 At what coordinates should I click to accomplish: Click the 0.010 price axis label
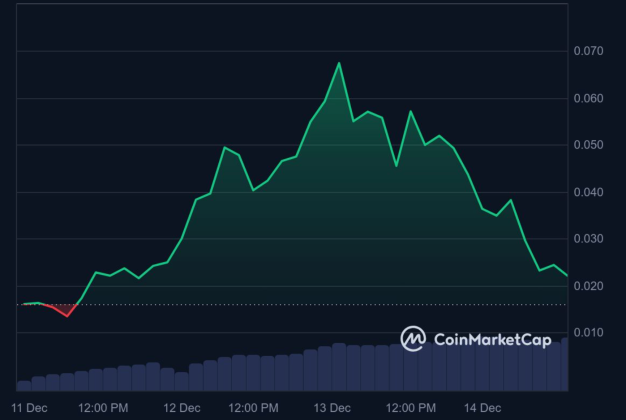click(x=588, y=333)
